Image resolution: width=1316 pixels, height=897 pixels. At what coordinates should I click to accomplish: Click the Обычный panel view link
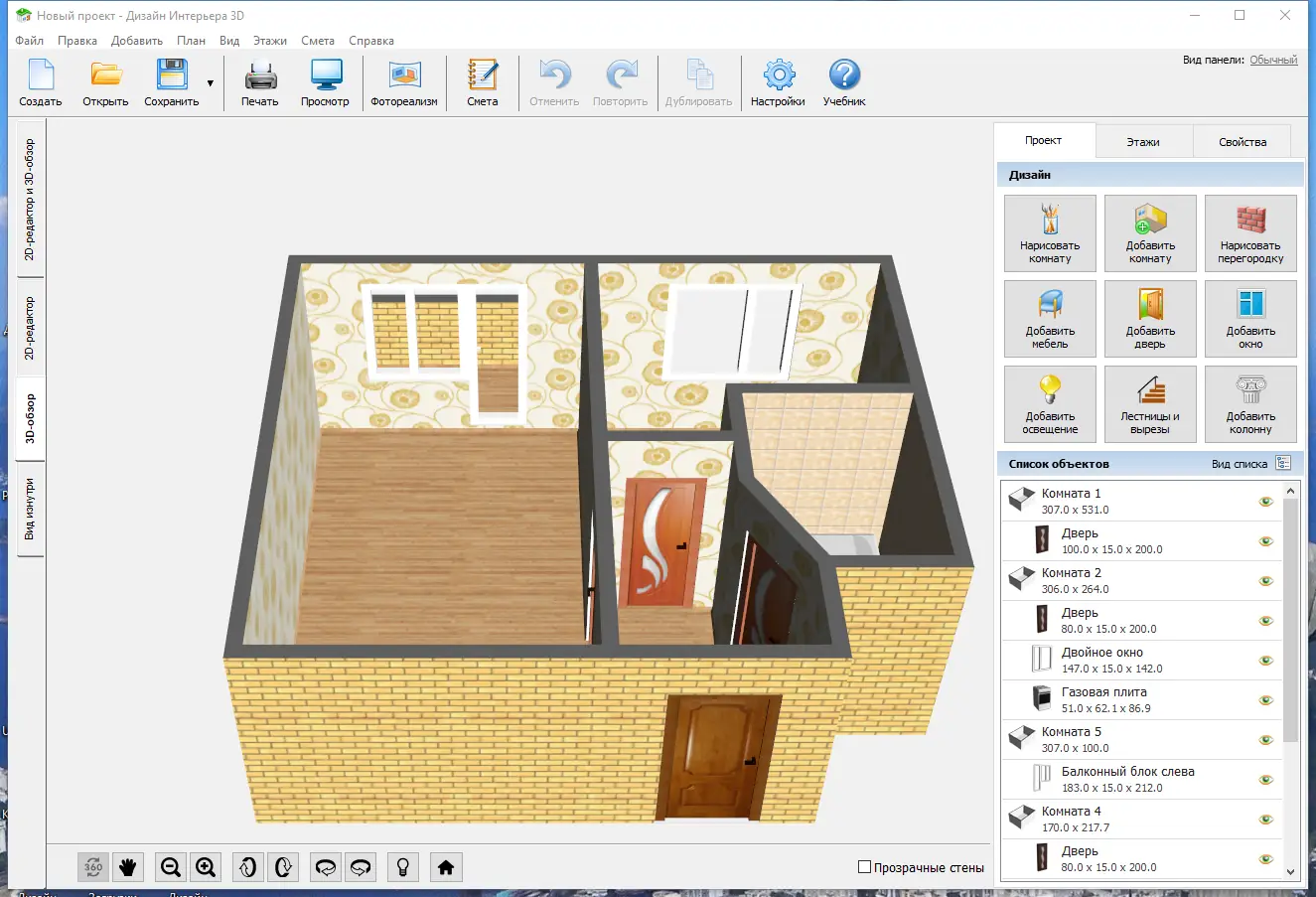[x=1272, y=60]
